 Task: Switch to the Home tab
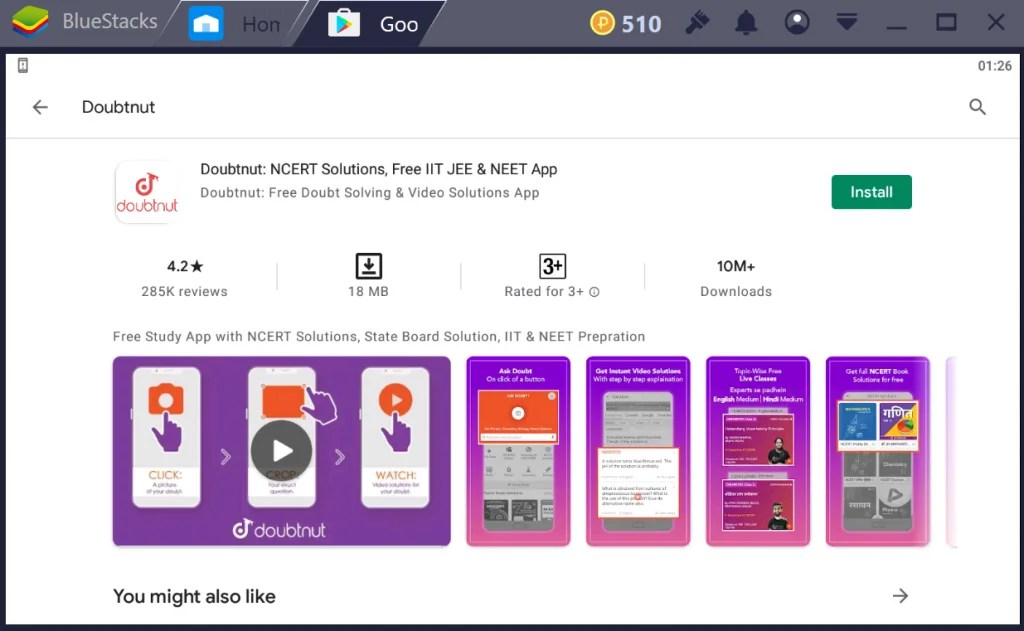pyautogui.click(x=235, y=24)
